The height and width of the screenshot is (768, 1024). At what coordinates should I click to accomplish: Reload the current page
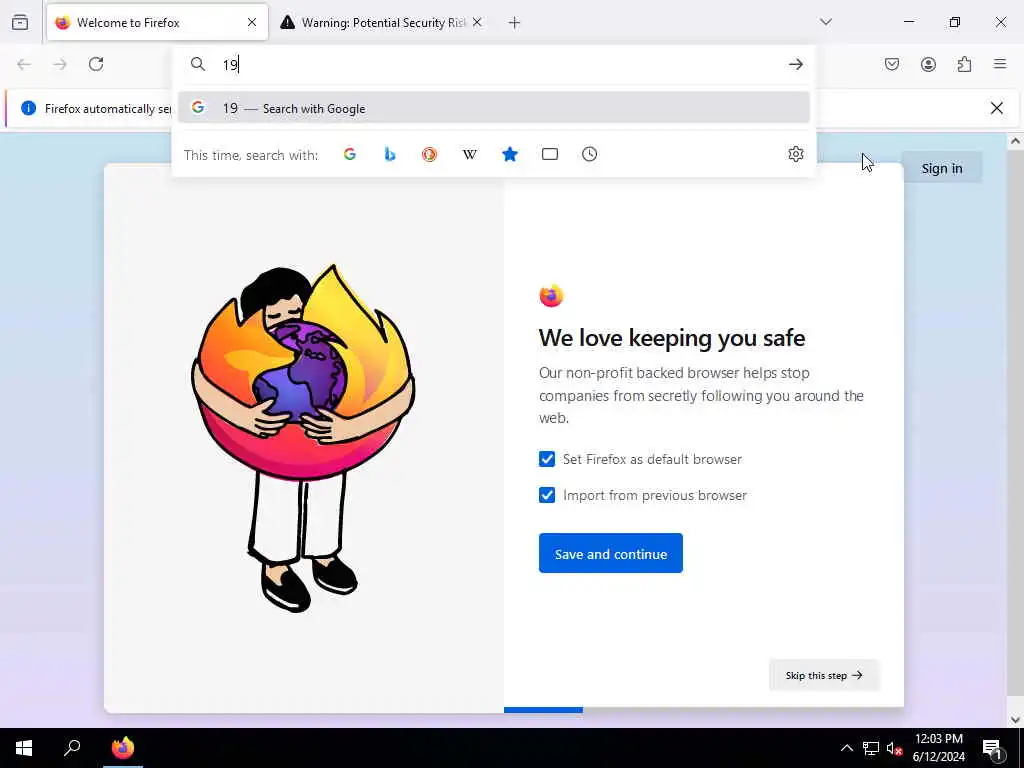96,64
